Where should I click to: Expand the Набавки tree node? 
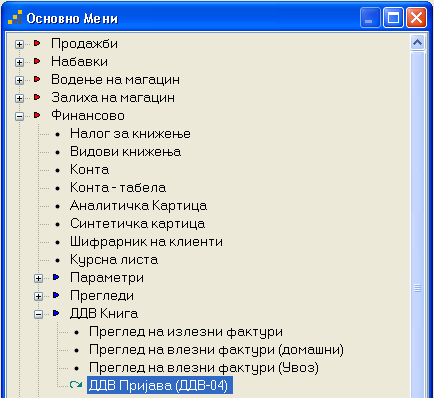point(19,62)
